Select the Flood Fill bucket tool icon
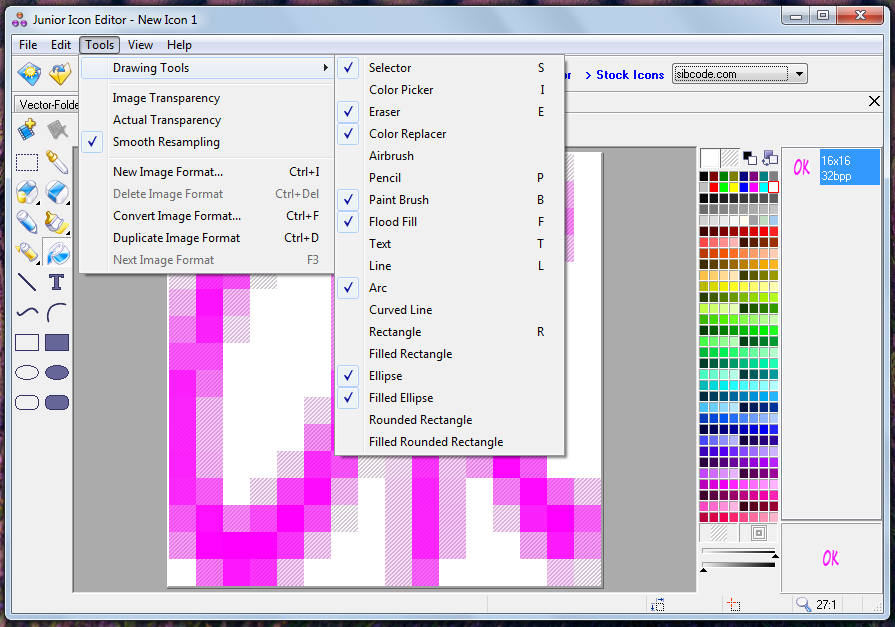 click(x=57, y=253)
